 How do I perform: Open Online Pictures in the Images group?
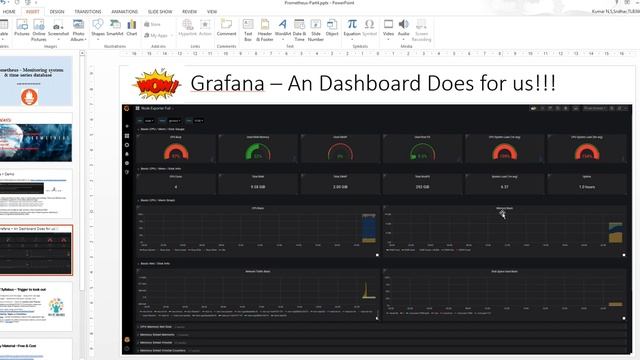click(39, 30)
